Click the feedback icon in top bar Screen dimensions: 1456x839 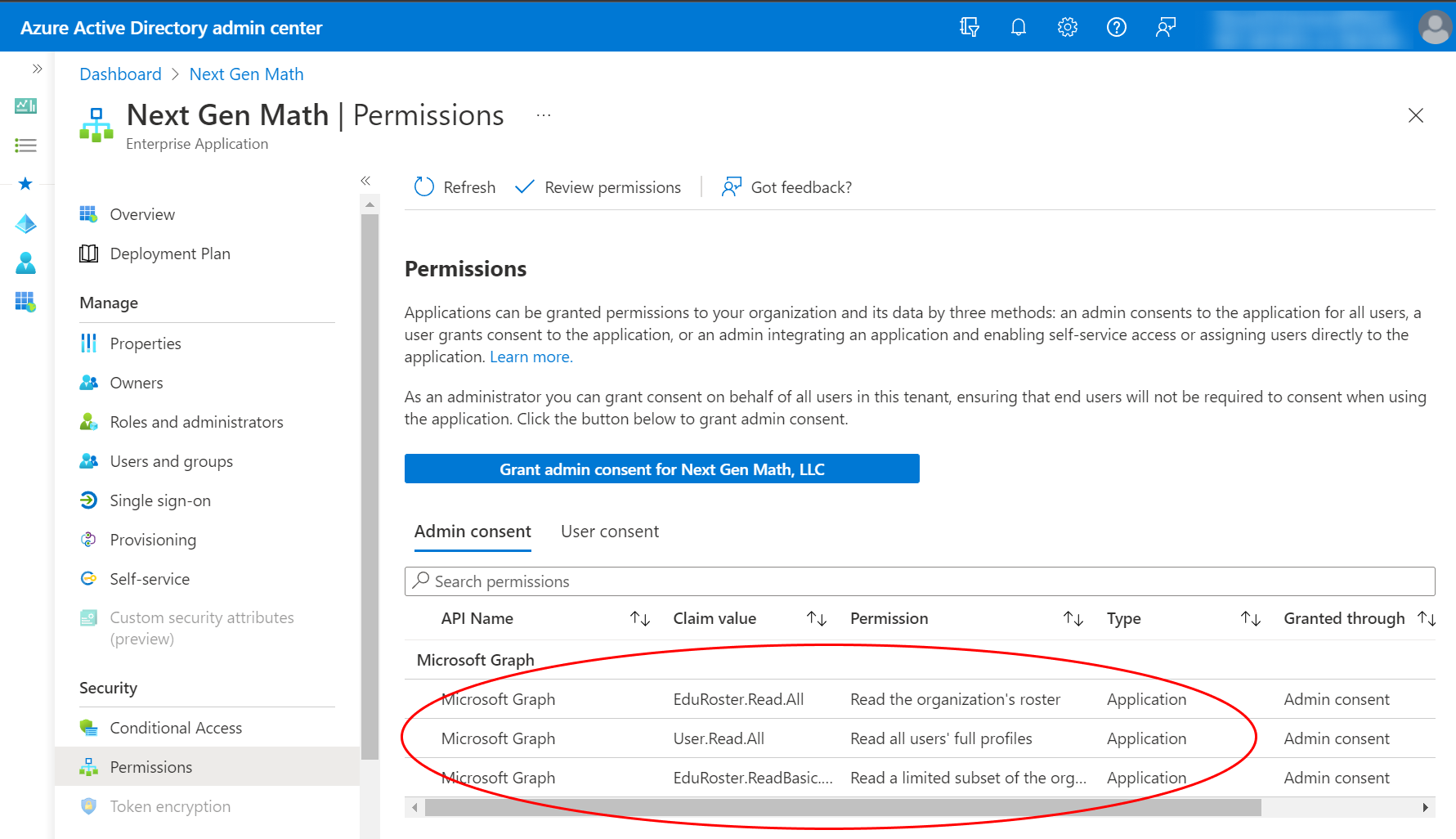point(1166,27)
